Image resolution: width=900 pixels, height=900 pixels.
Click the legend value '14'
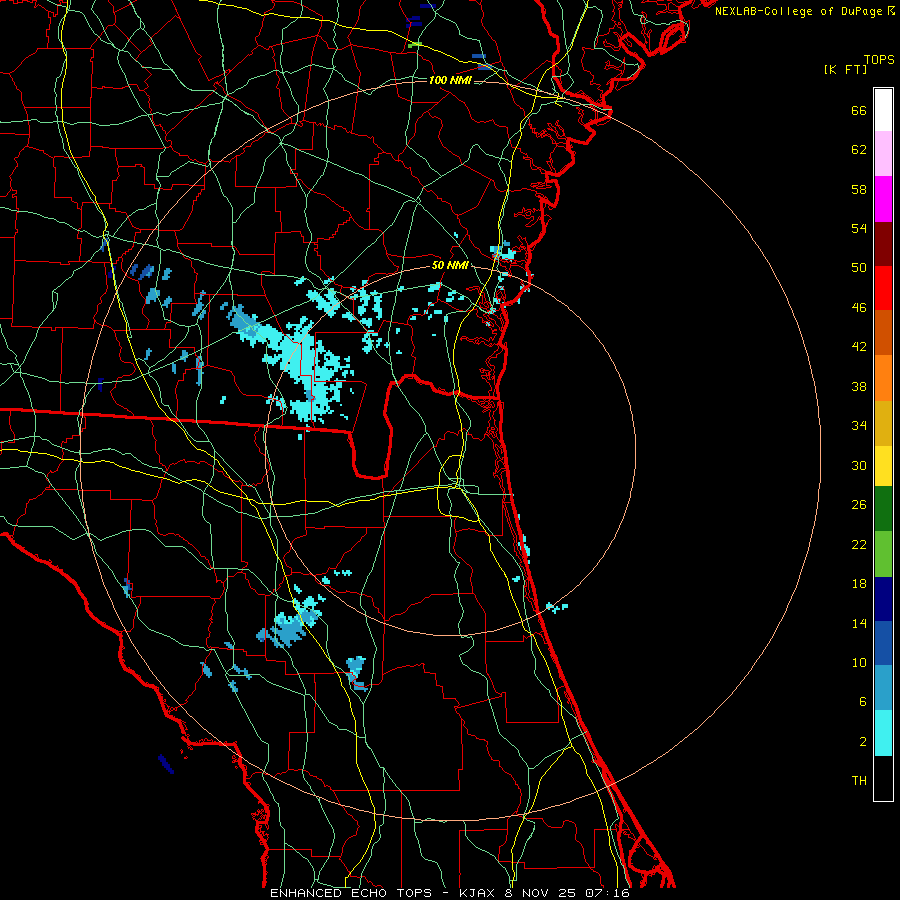coord(859,623)
